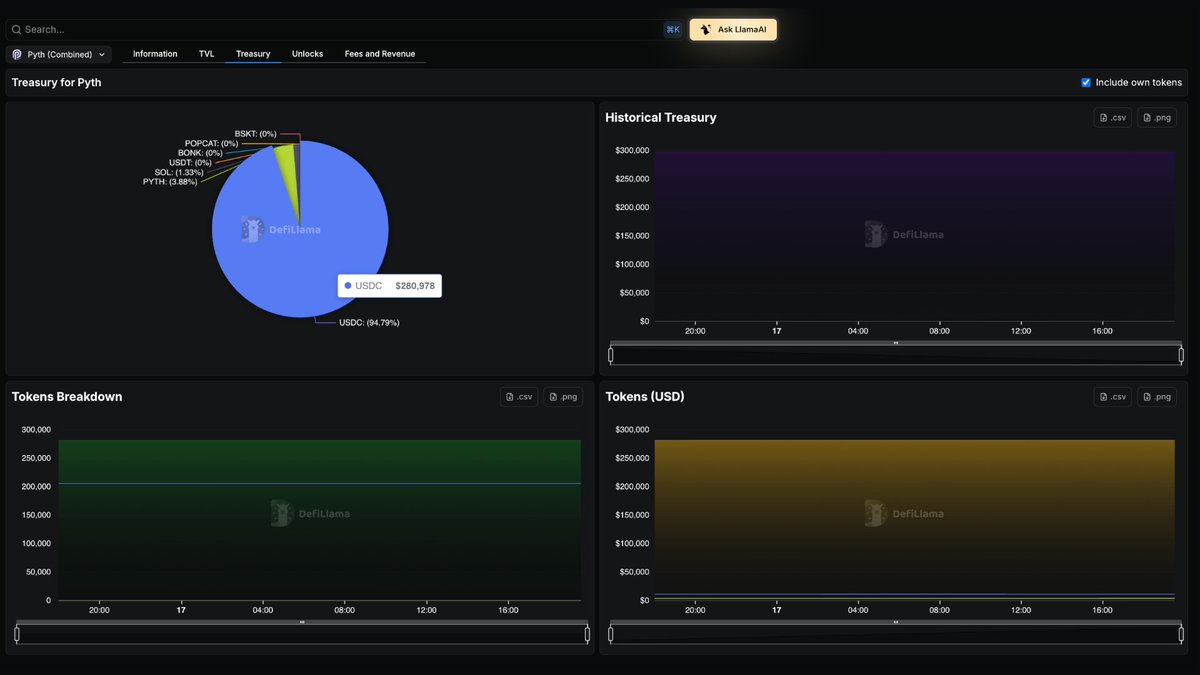This screenshot has width=1200, height=675.
Task: Open the Unlocks tab
Action: pyautogui.click(x=307, y=53)
